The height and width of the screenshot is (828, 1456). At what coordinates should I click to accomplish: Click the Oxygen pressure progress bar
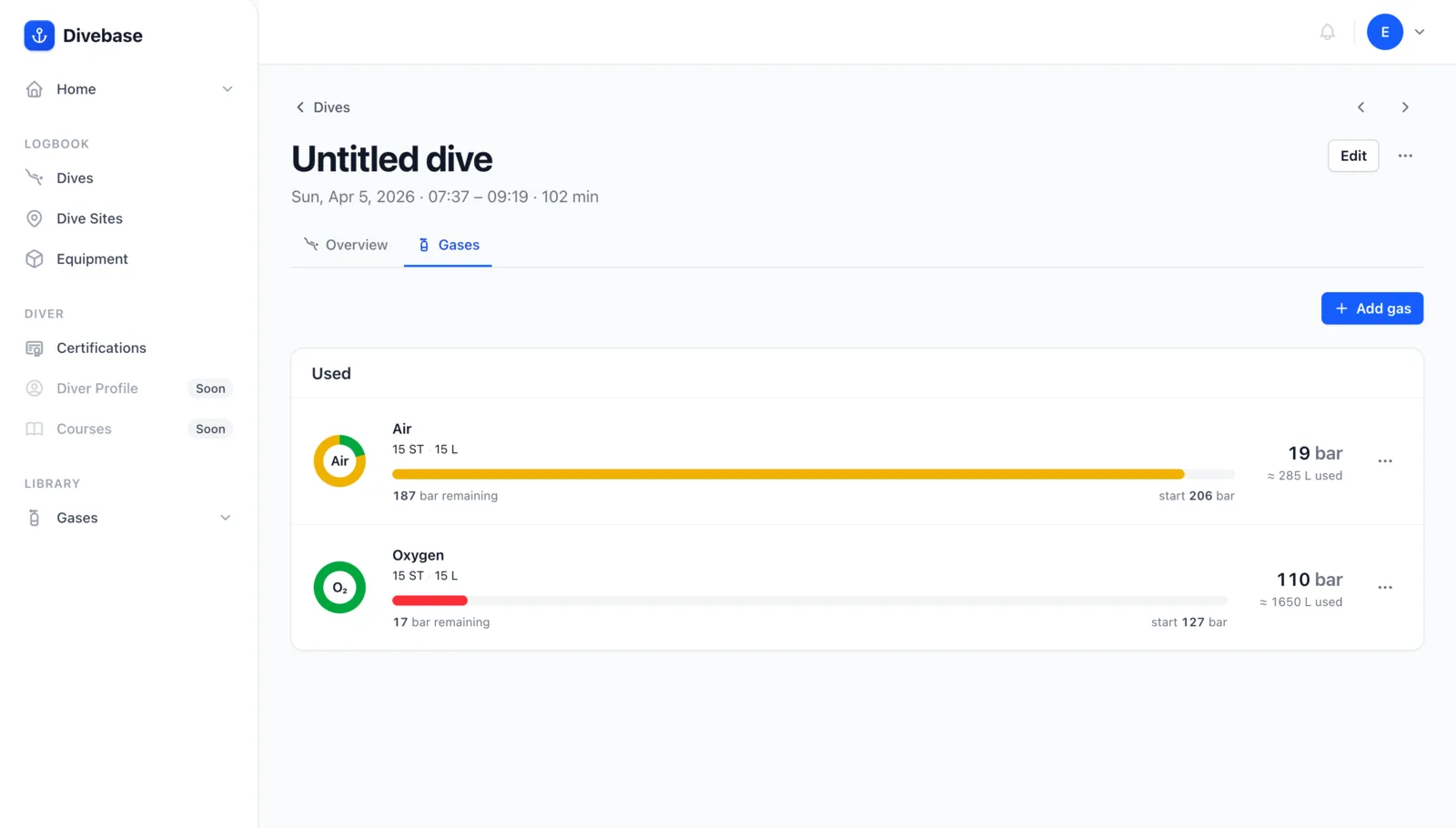tap(810, 601)
